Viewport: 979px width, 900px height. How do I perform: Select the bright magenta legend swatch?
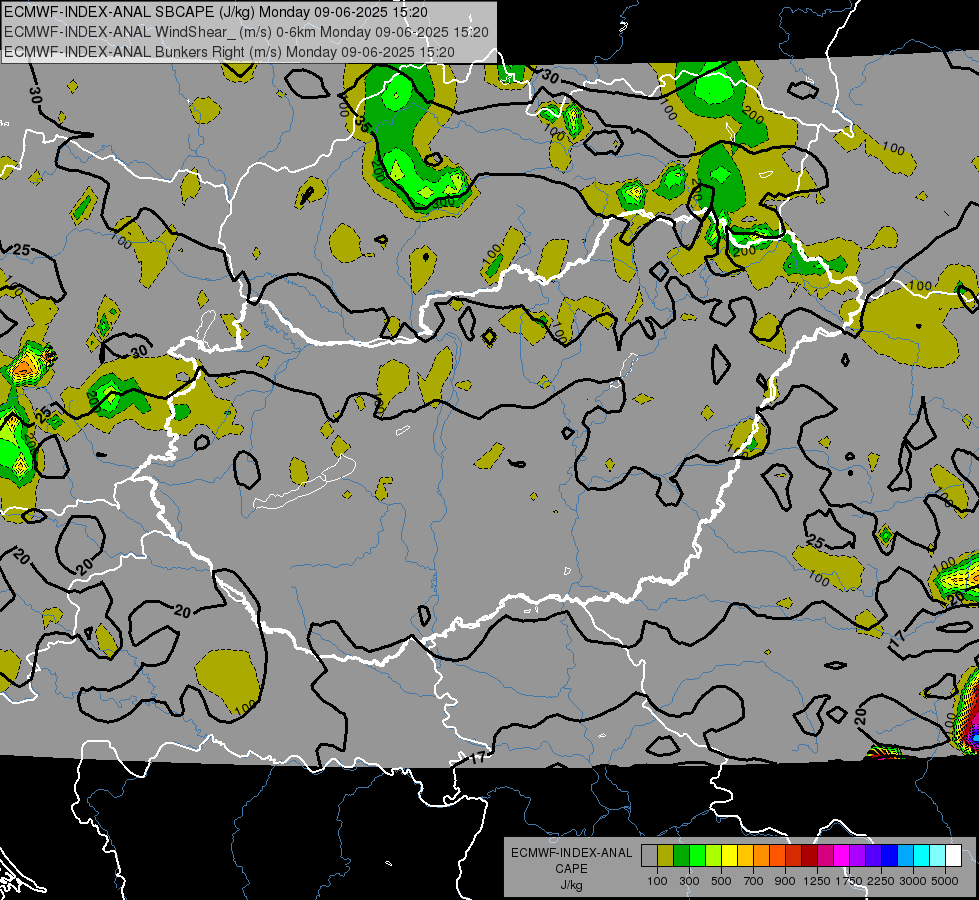[842, 856]
